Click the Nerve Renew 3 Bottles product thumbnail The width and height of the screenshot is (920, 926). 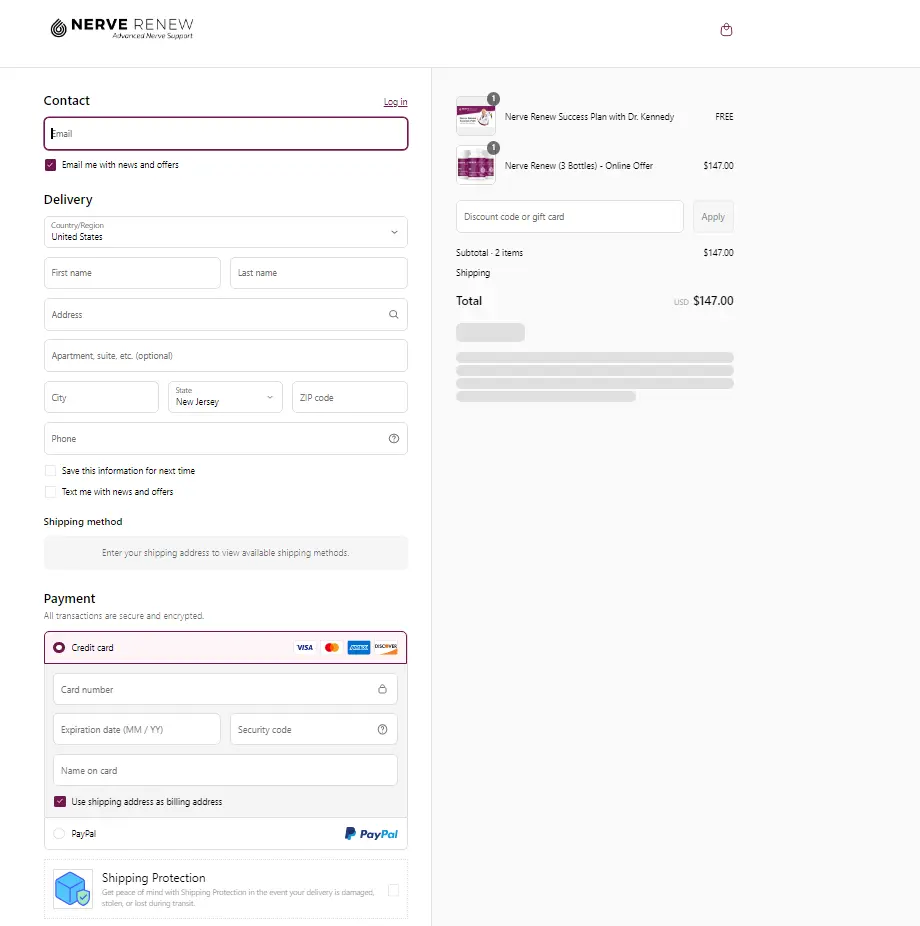[475, 165]
